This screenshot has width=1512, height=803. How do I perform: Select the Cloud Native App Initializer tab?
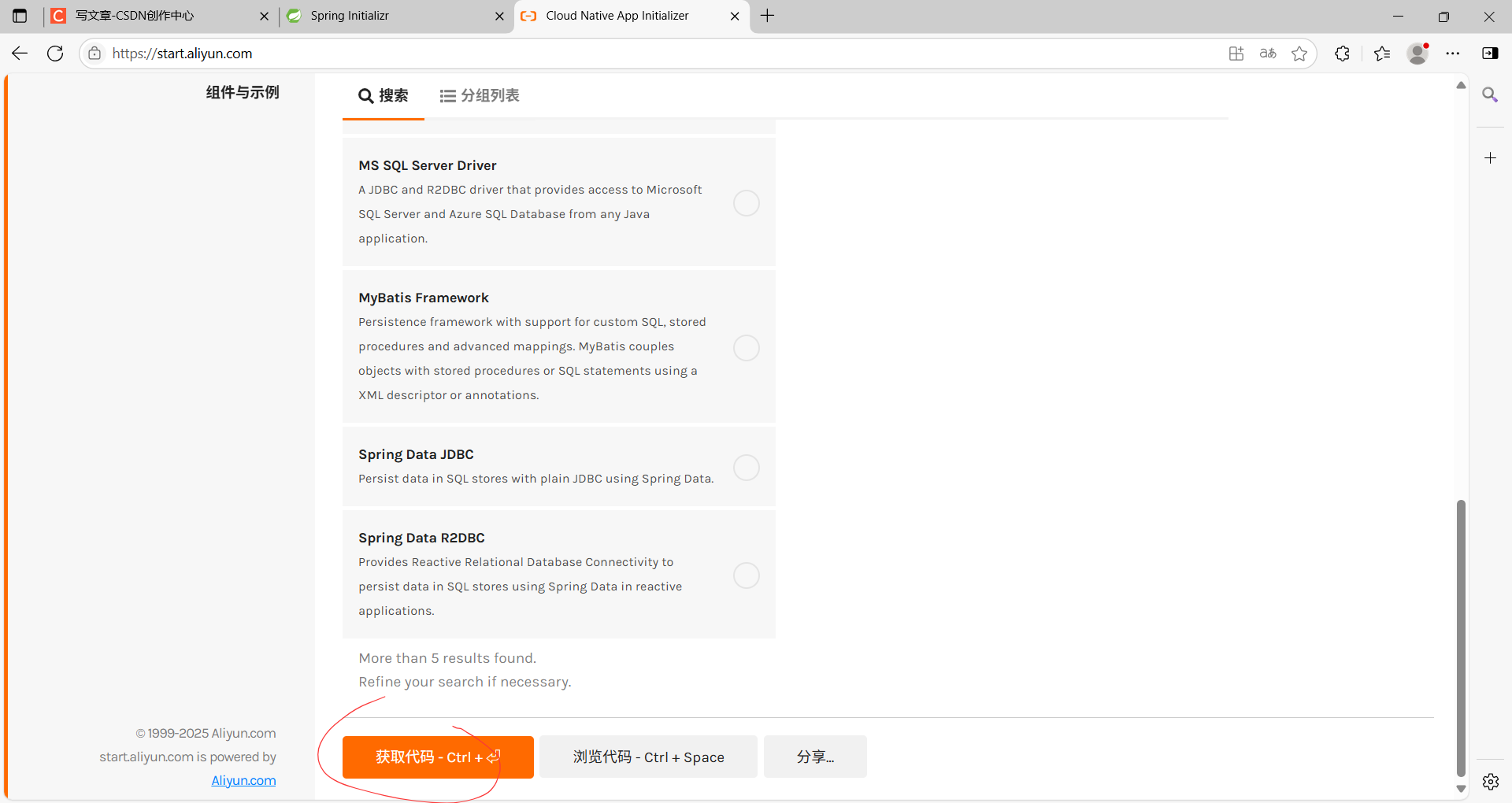pyautogui.click(x=632, y=16)
